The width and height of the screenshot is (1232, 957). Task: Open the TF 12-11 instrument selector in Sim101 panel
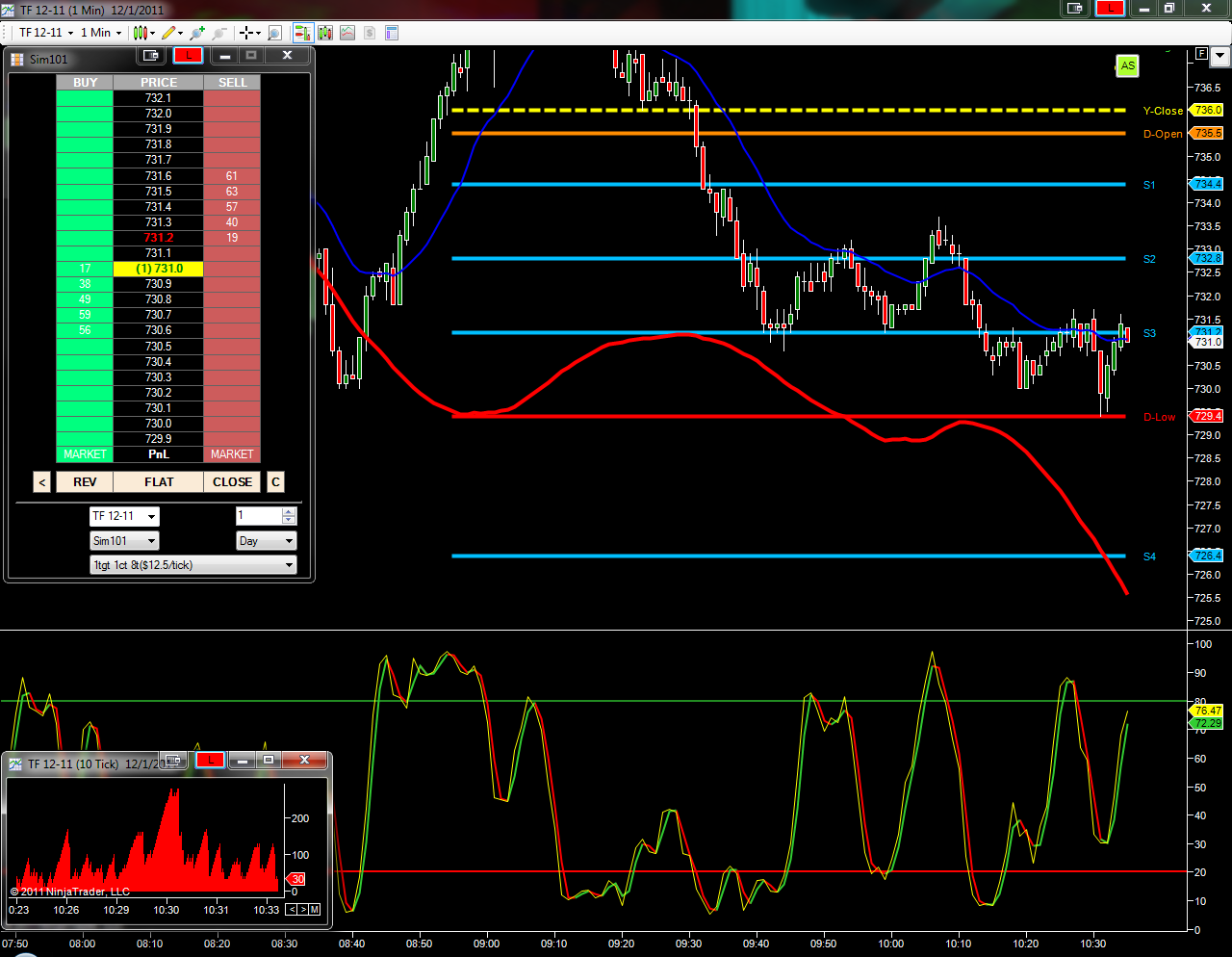tap(124, 517)
